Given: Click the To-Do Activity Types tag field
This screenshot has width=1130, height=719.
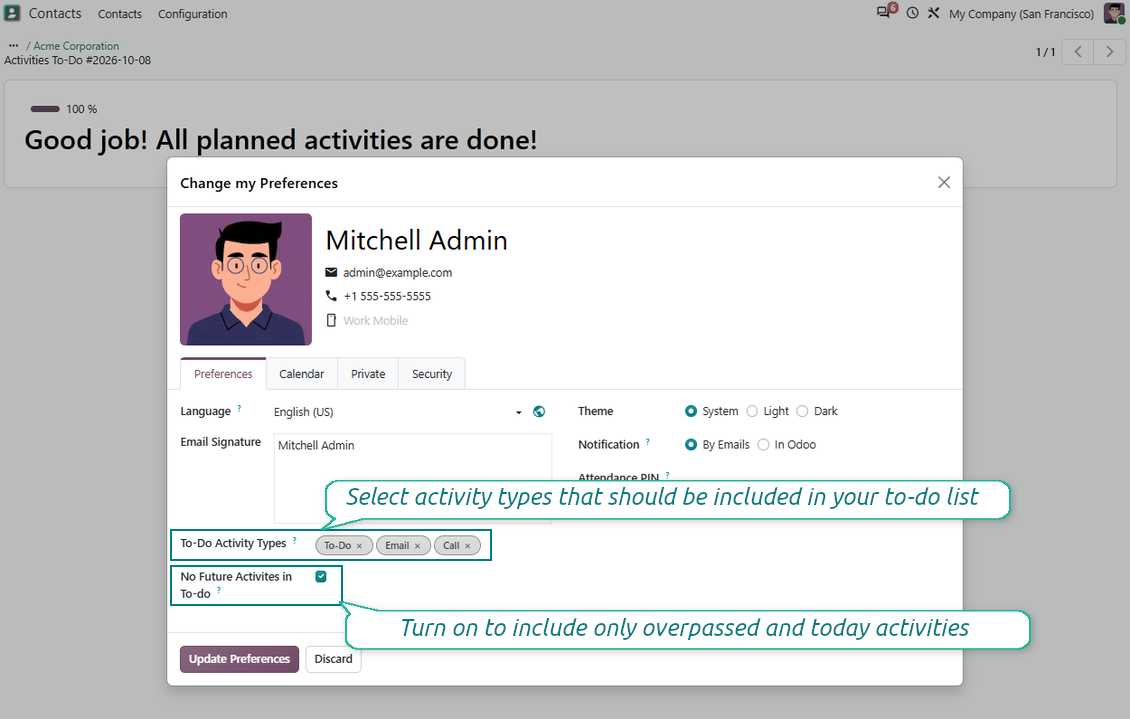Looking at the screenshot, I should [399, 545].
